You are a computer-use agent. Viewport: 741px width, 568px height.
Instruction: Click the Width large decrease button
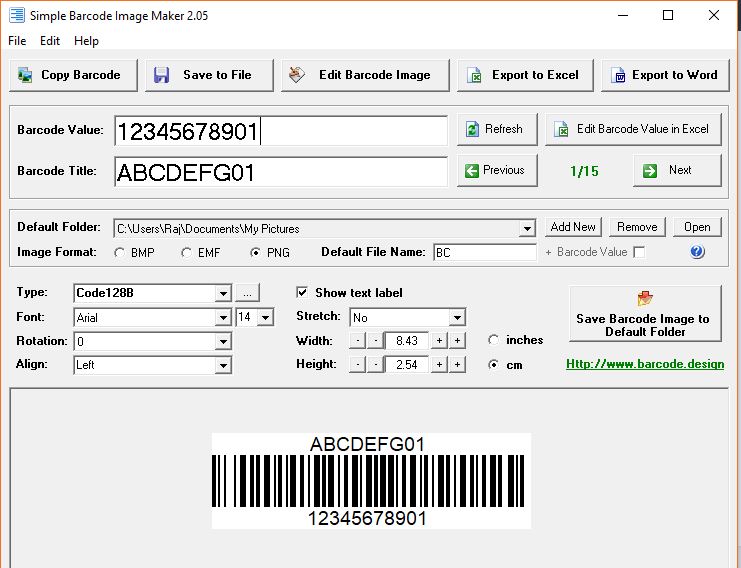[358, 340]
